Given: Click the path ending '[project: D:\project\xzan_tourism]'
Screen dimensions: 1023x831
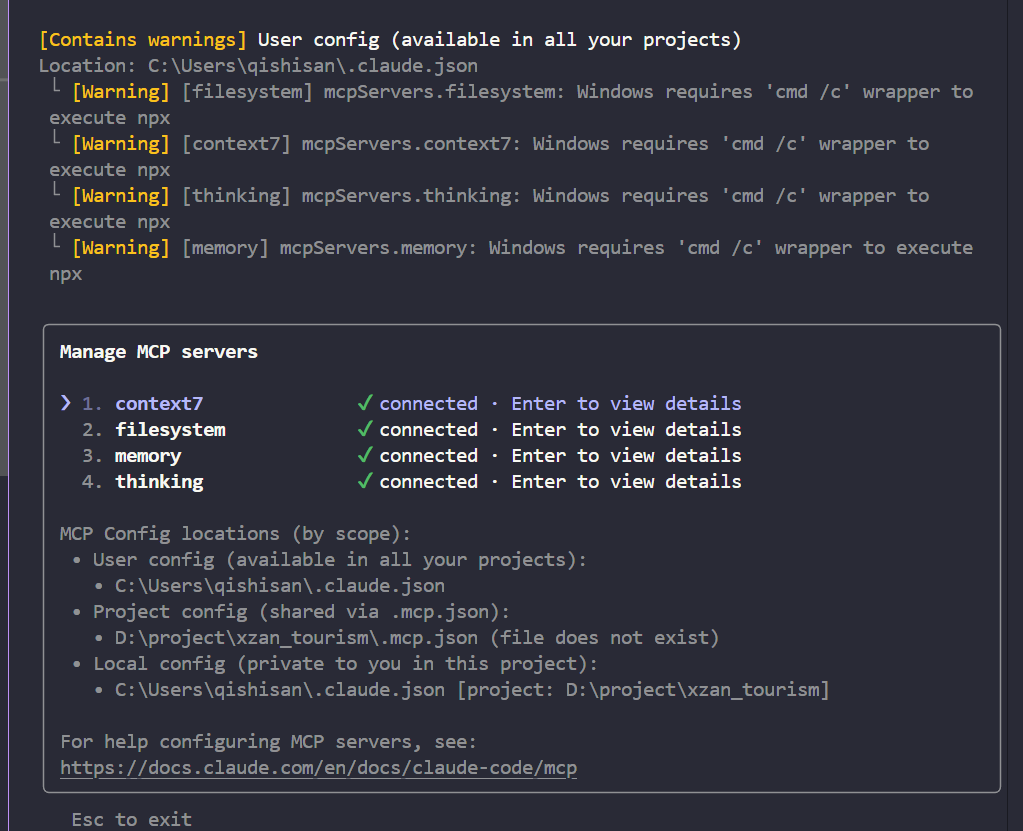Looking at the screenshot, I should (472, 690).
